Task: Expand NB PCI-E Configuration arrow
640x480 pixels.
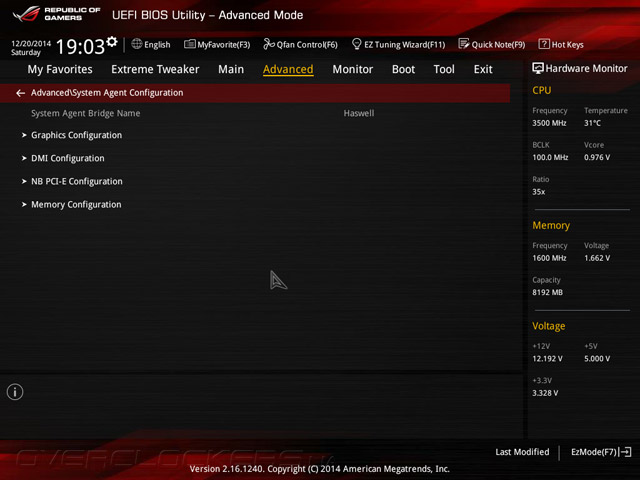Action: pyautogui.click(x=24, y=181)
